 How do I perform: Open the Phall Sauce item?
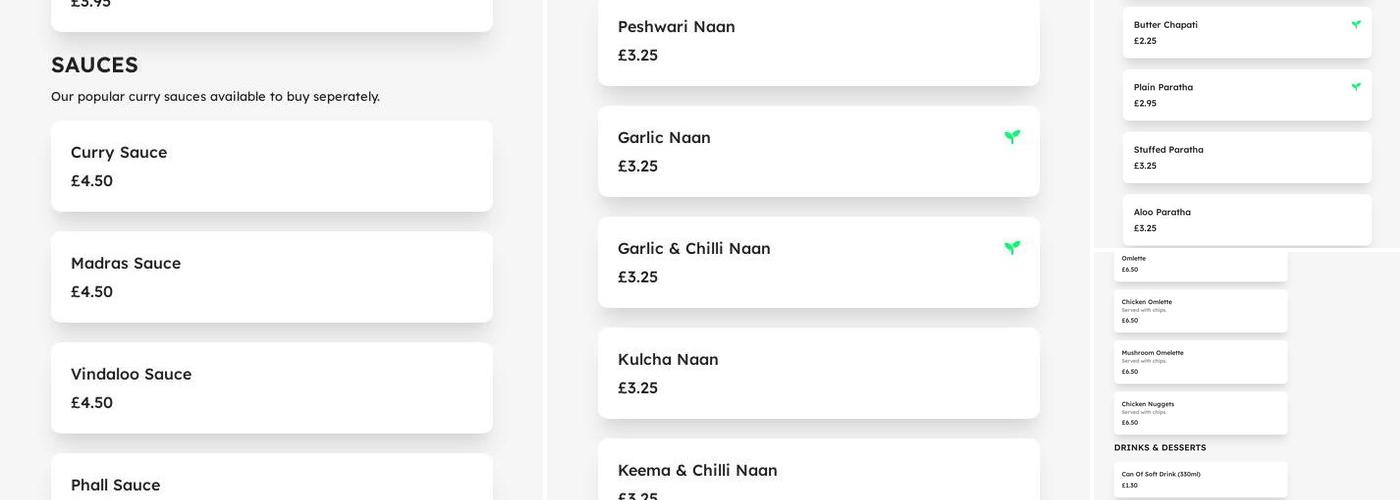click(x=271, y=480)
